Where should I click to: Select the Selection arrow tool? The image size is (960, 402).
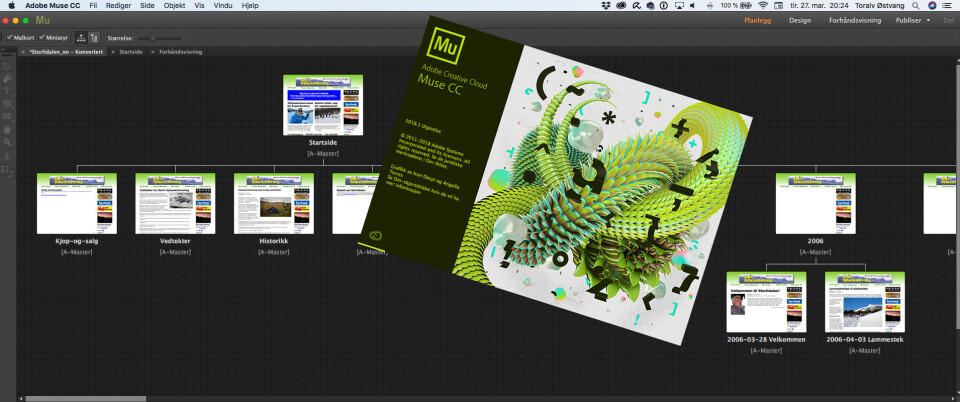tap(7, 65)
